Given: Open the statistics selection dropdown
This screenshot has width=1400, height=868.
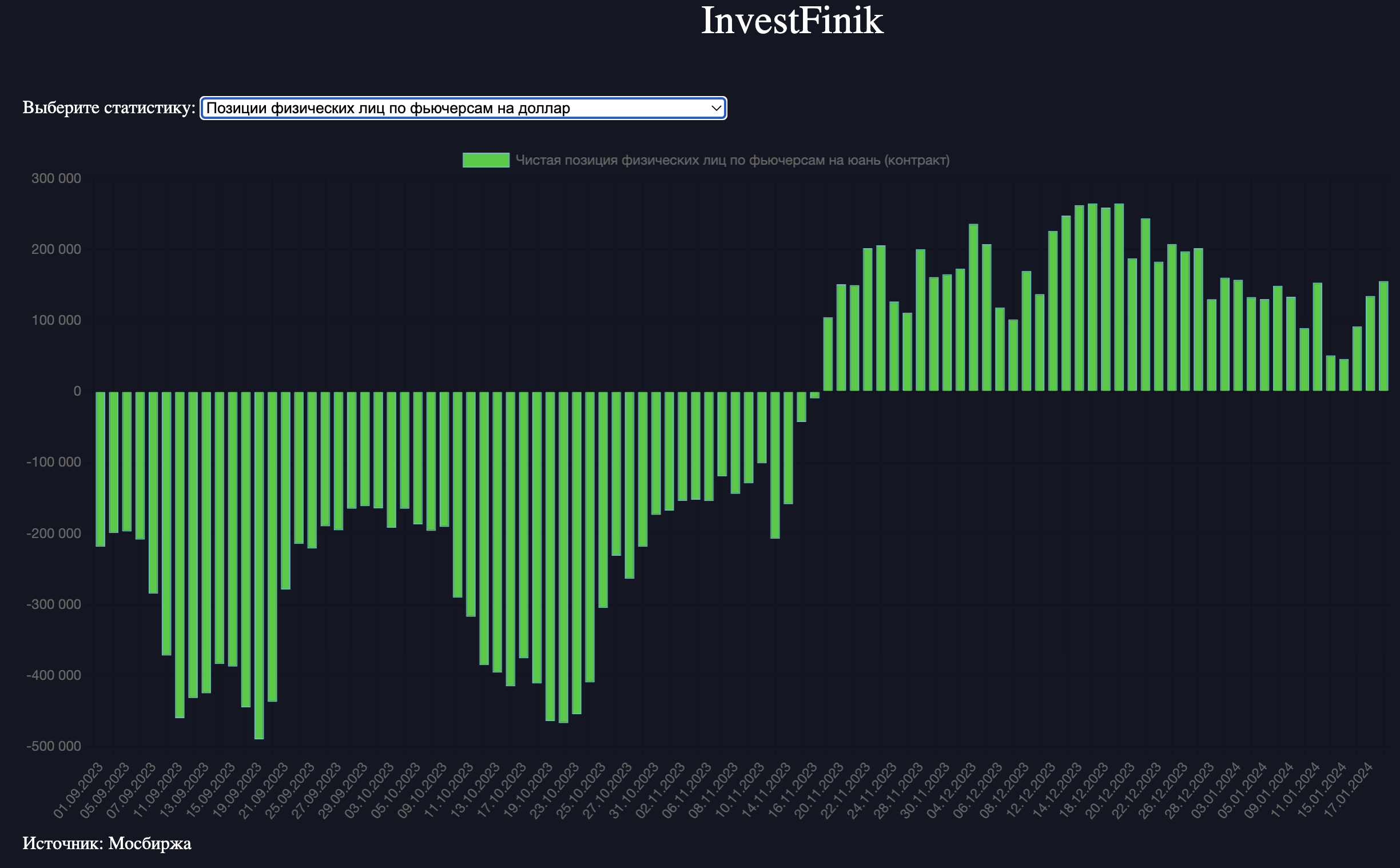Looking at the screenshot, I should tap(463, 108).
